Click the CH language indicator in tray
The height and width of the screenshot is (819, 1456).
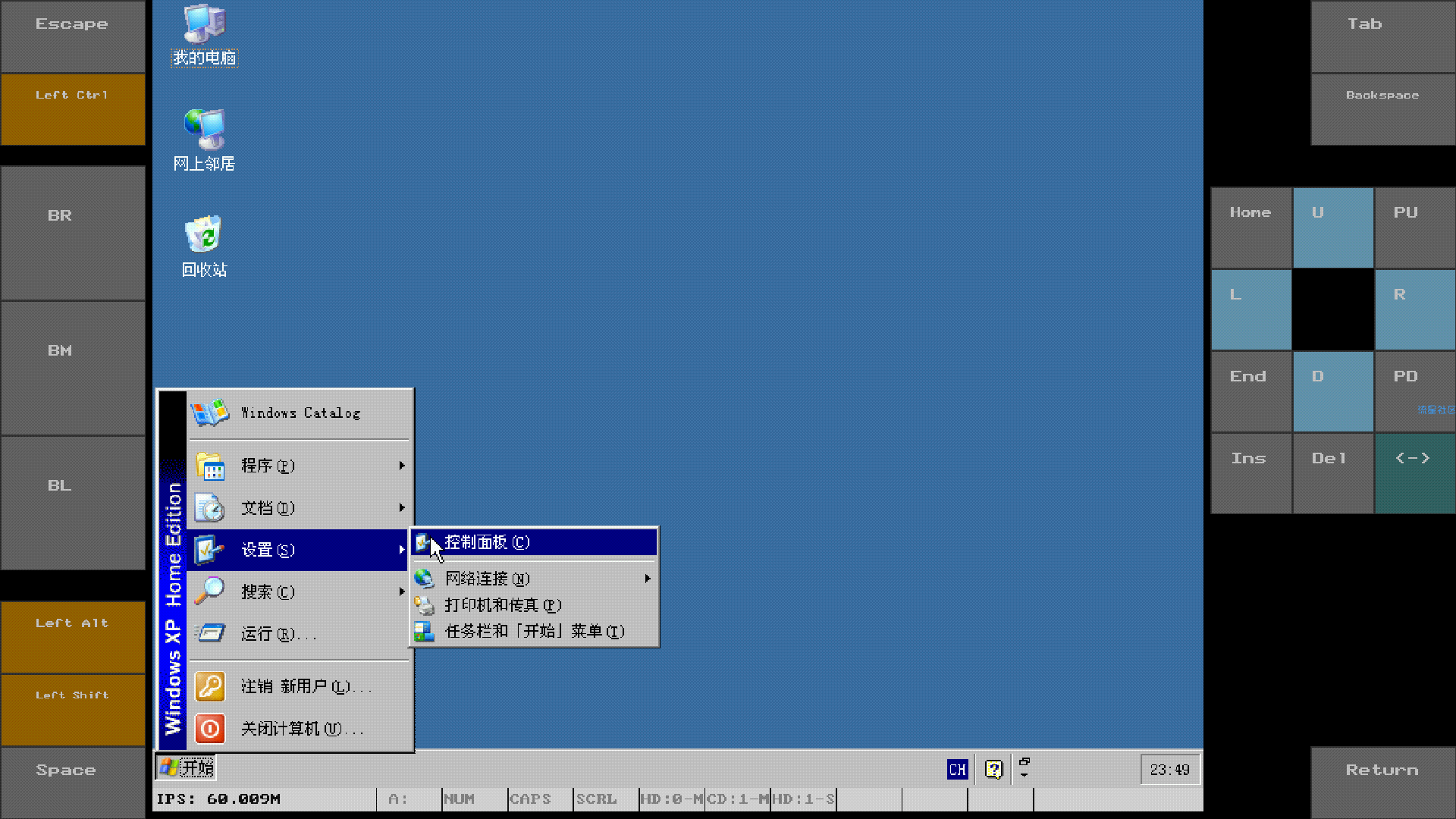(x=957, y=770)
